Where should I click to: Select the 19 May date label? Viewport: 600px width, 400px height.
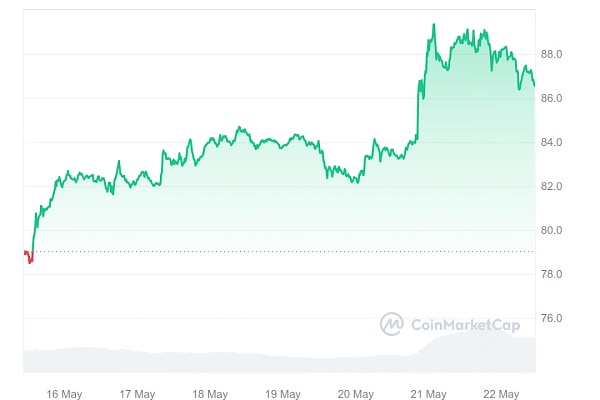point(283,393)
